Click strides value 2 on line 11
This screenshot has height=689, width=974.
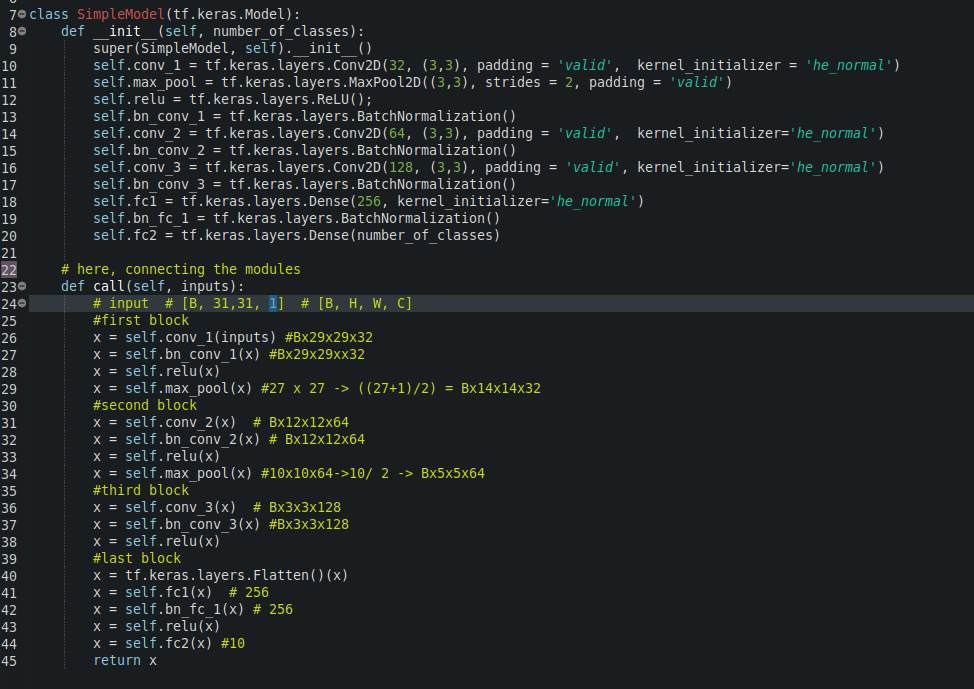tap(568, 82)
